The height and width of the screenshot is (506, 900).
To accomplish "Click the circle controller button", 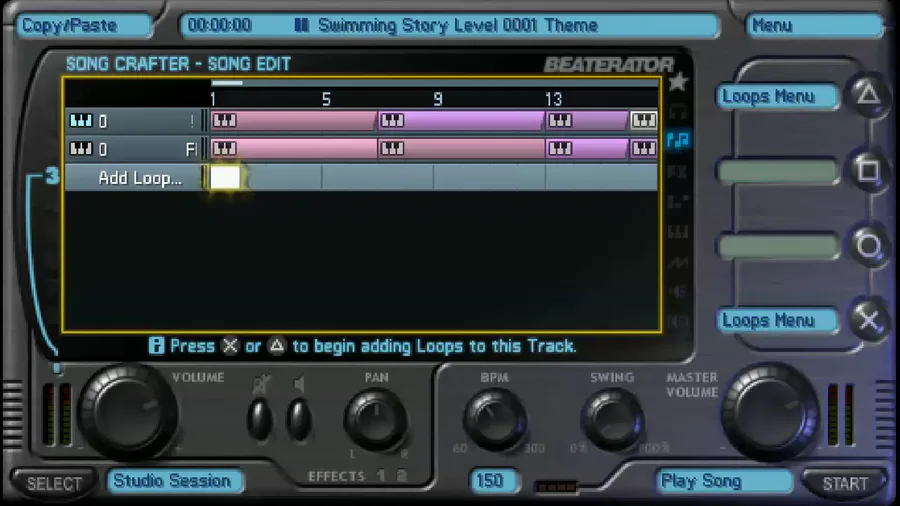I will [868, 246].
